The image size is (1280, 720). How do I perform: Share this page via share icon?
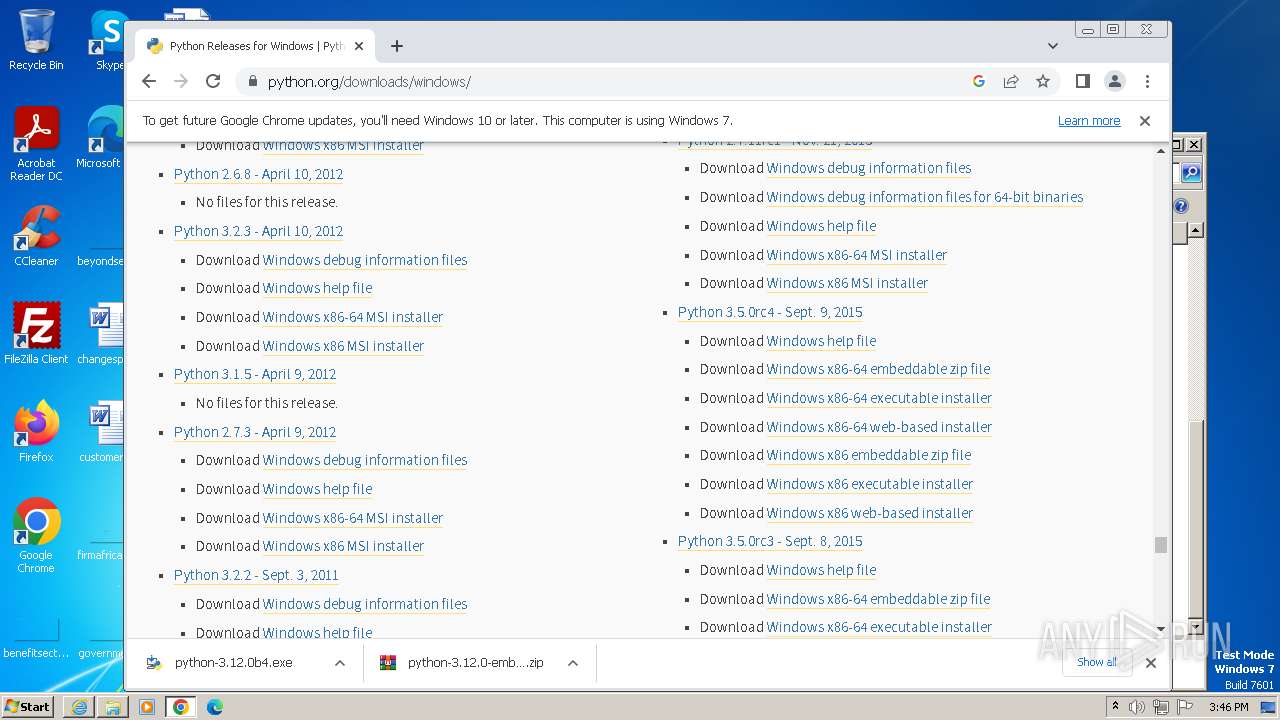click(1011, 81)
